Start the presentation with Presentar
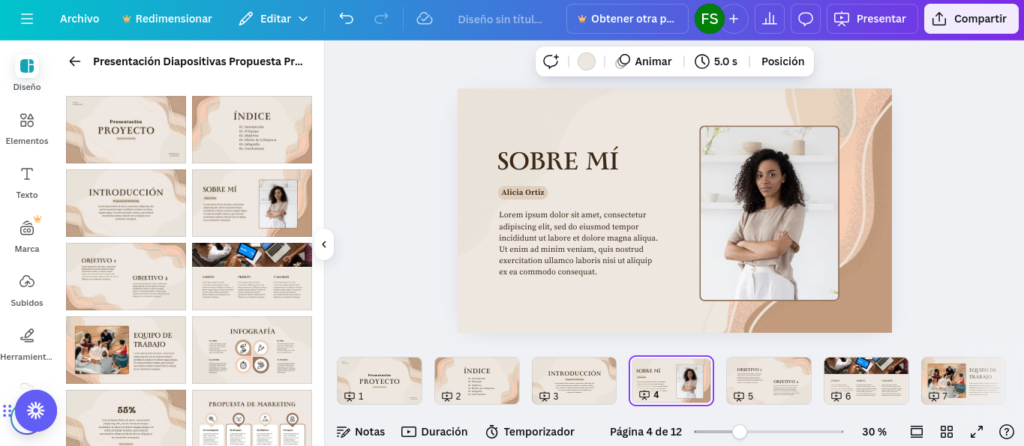The width and height of the screenshot is (1024, 446). (x=872, y=19)
